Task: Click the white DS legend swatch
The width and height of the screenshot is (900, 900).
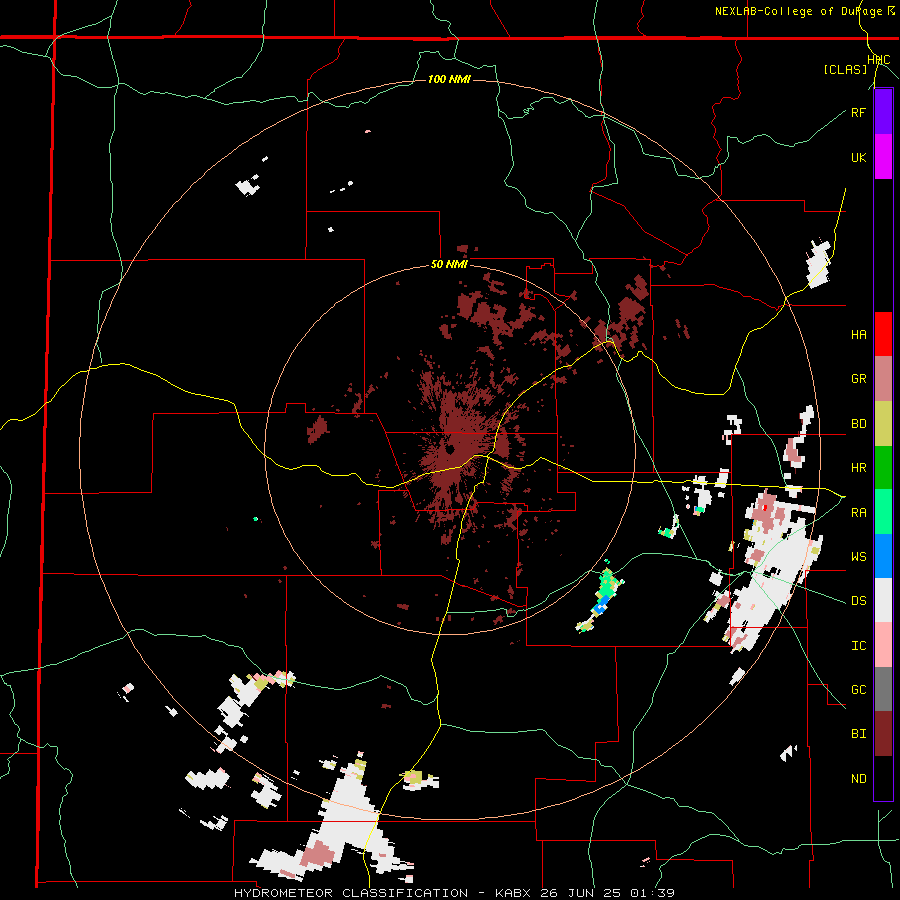Action: (883, 600)
